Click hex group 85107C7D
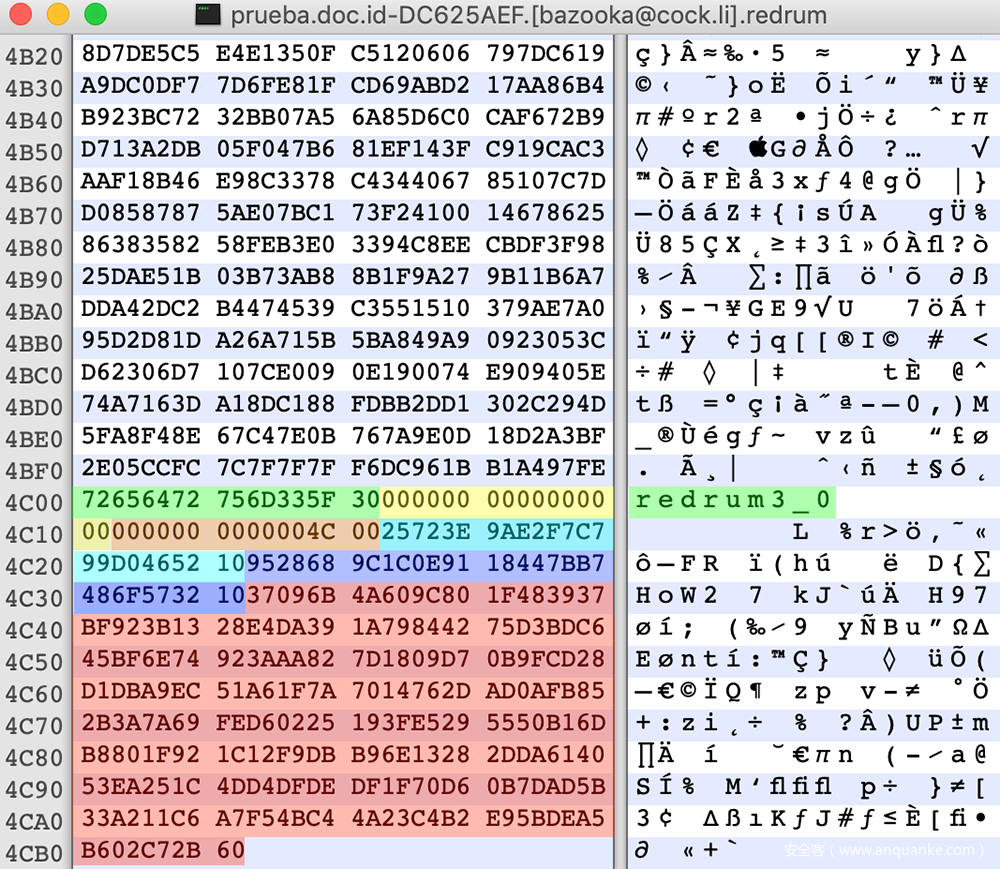Screen dimensions: 1000x869 (x=545, y=181)
